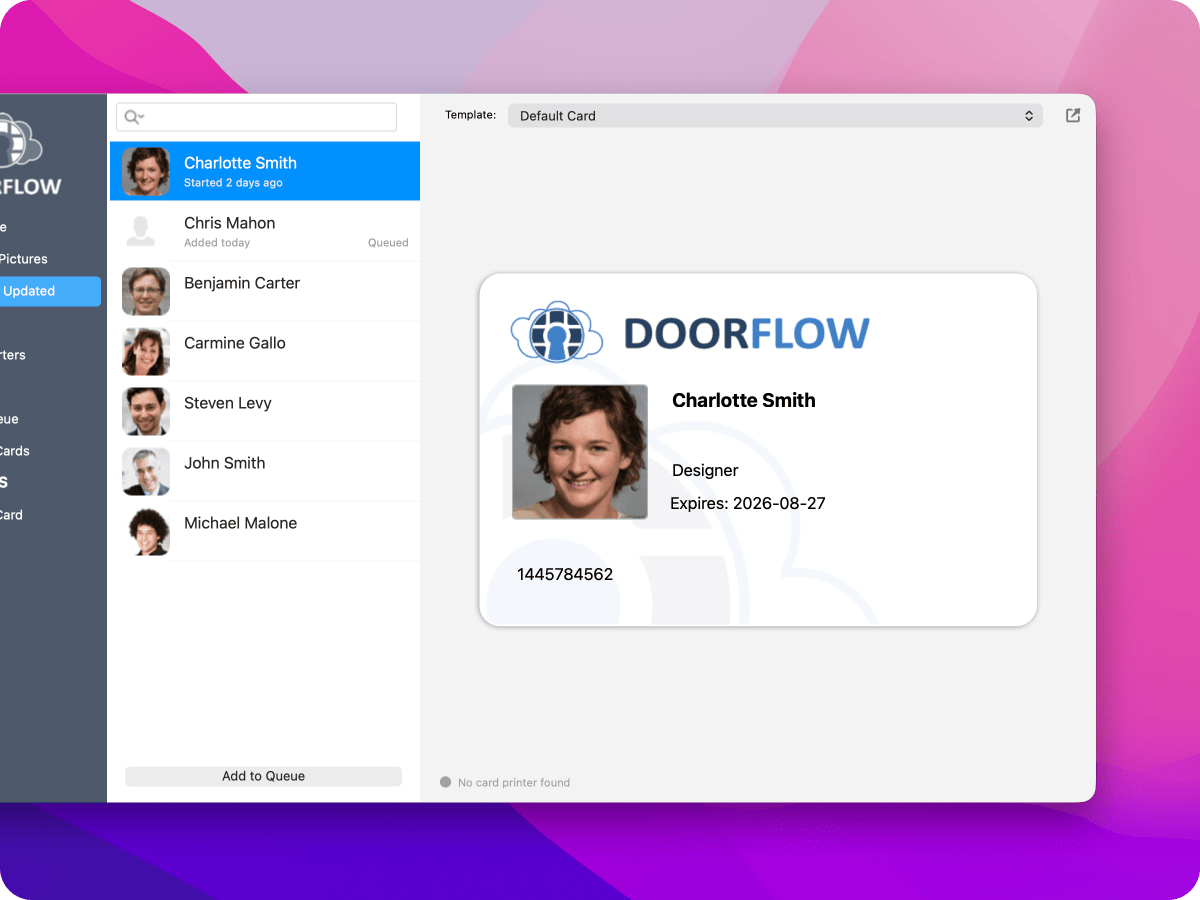Click the Add to Queue button
Screen dimensions: 1200x900
(263, 776)
